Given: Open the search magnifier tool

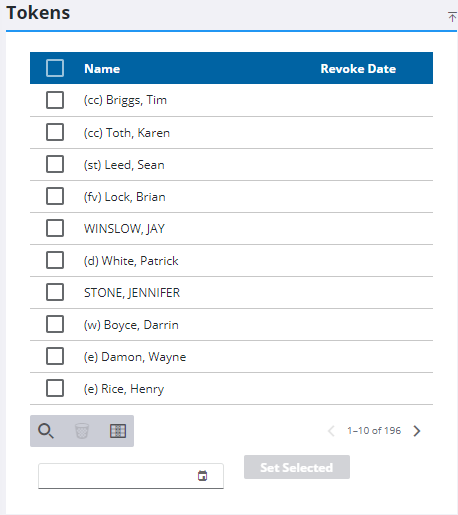Looking at the screenshot, I should click(46, 431).
